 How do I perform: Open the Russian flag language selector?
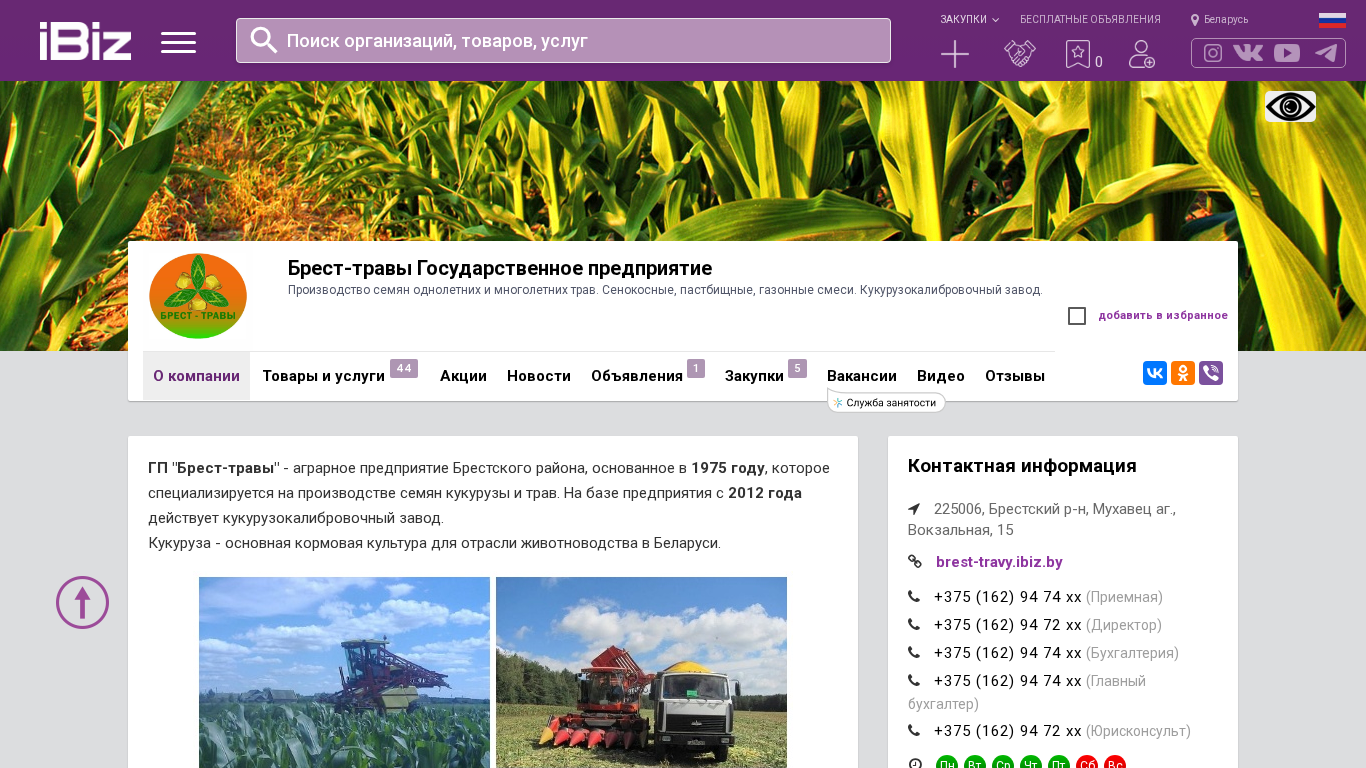click(x=1332, y=20)
